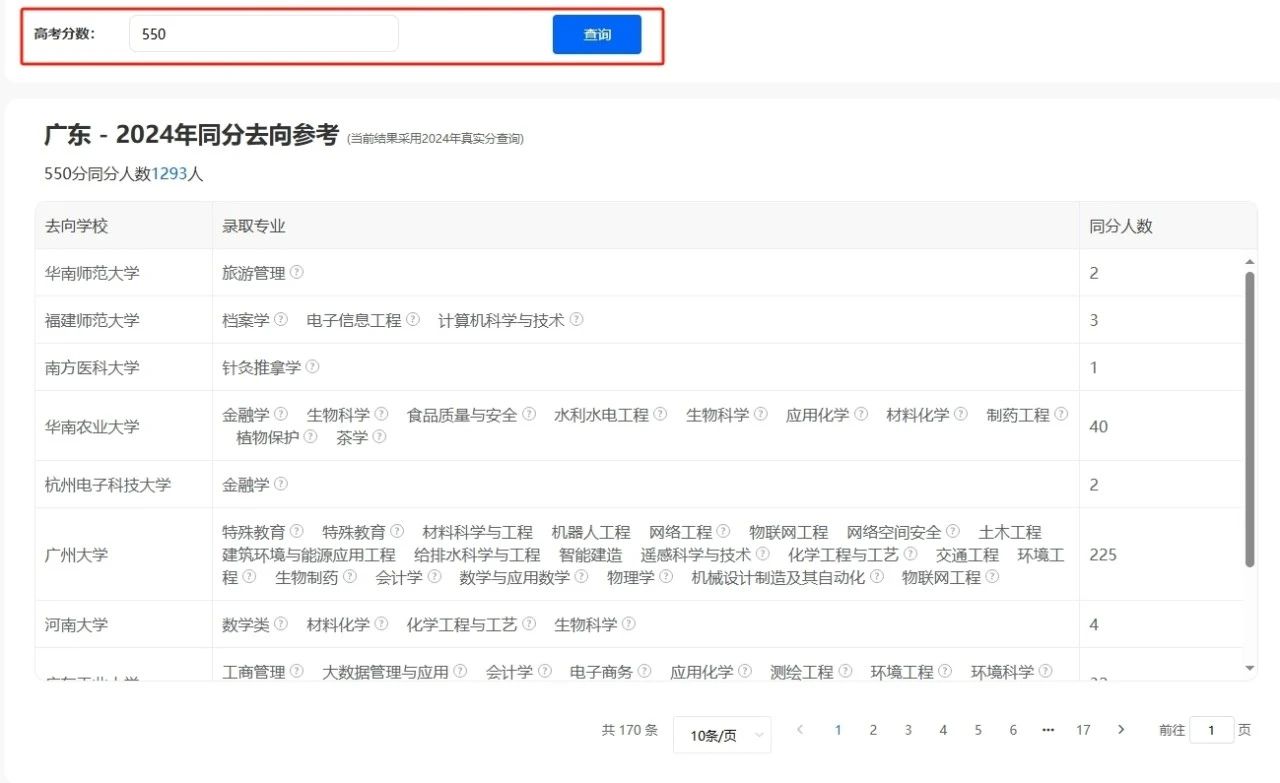The width and height of the screenshot is (1280, 783).
Task: Open help tip for 网络空间安全
Action: click(951, 530)
